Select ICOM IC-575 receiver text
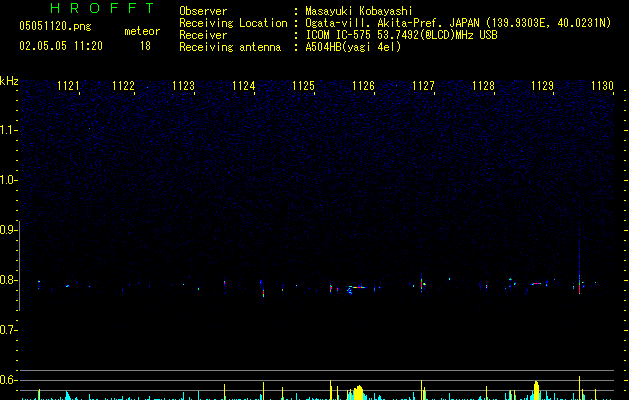629x400 pixels. 401,35
